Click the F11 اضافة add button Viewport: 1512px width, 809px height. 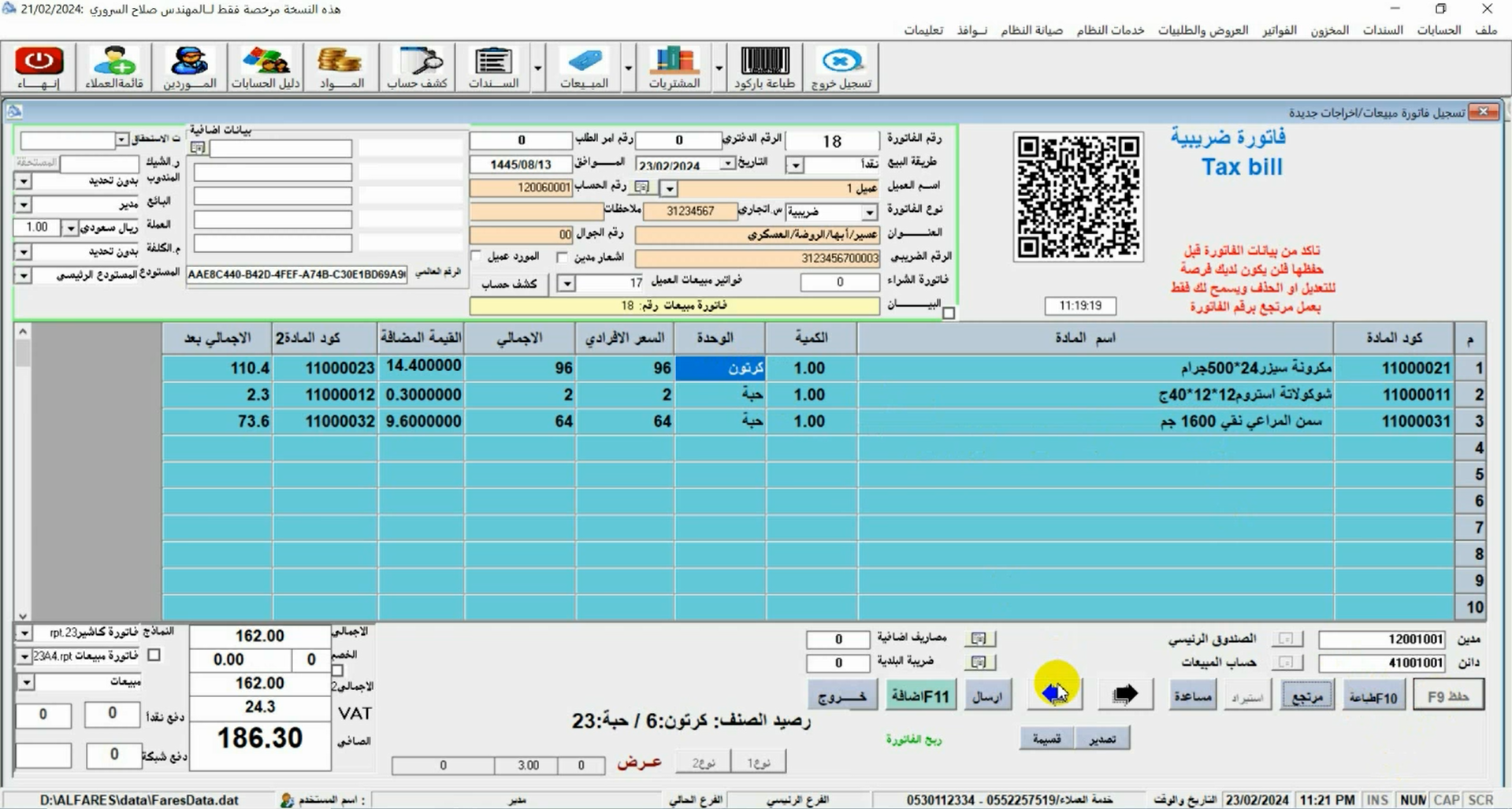pos(919,696)
